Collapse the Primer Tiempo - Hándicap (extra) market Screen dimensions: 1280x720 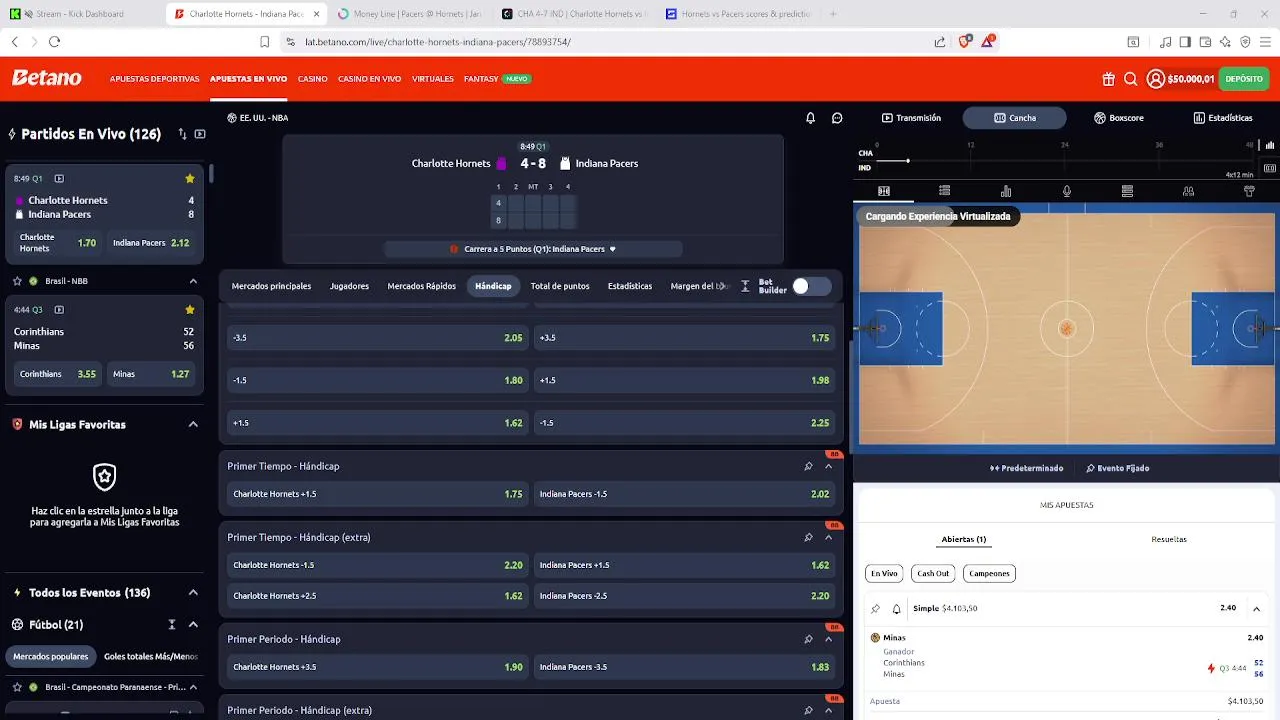(x=828, y=537)
